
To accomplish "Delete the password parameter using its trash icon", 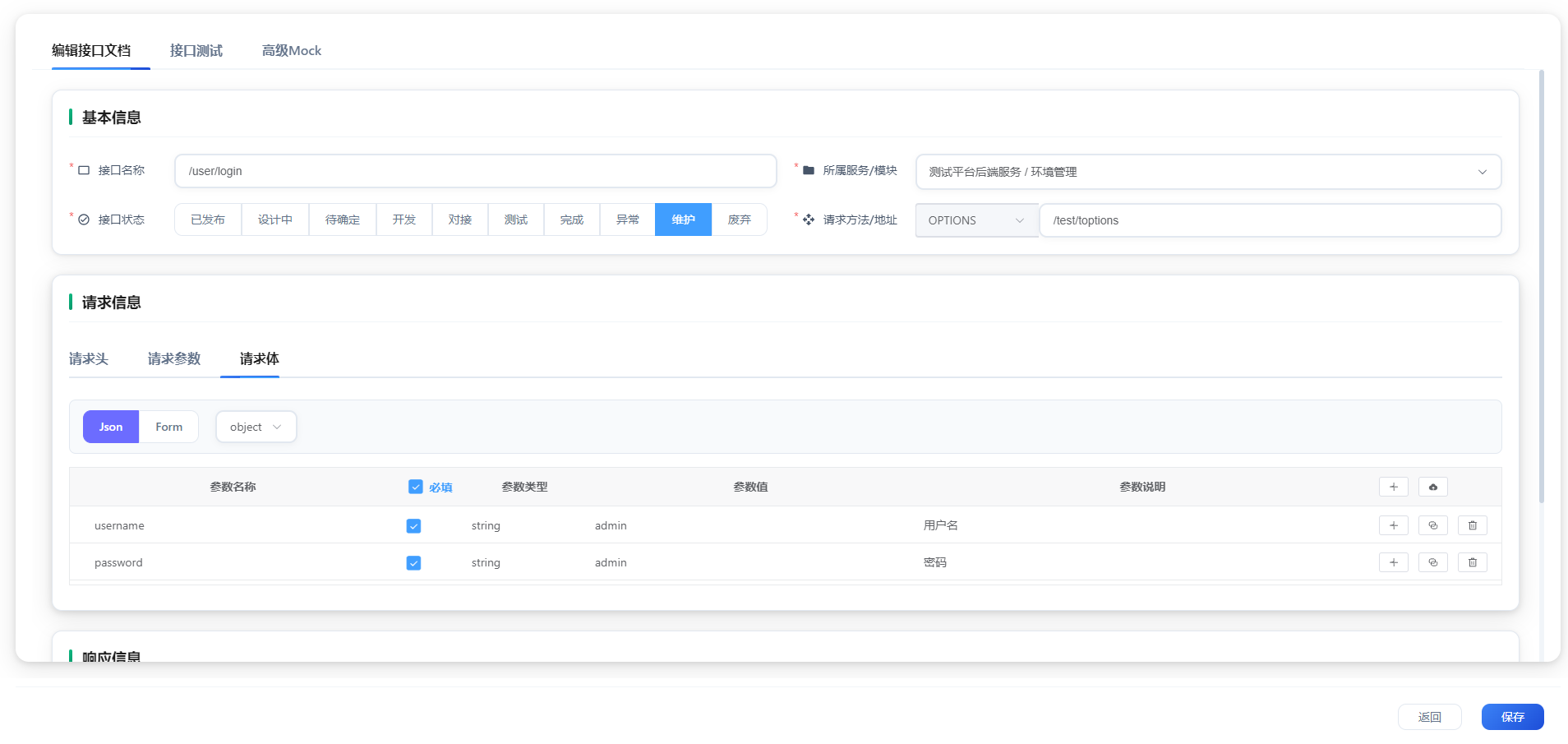I will coord(1472,562).
